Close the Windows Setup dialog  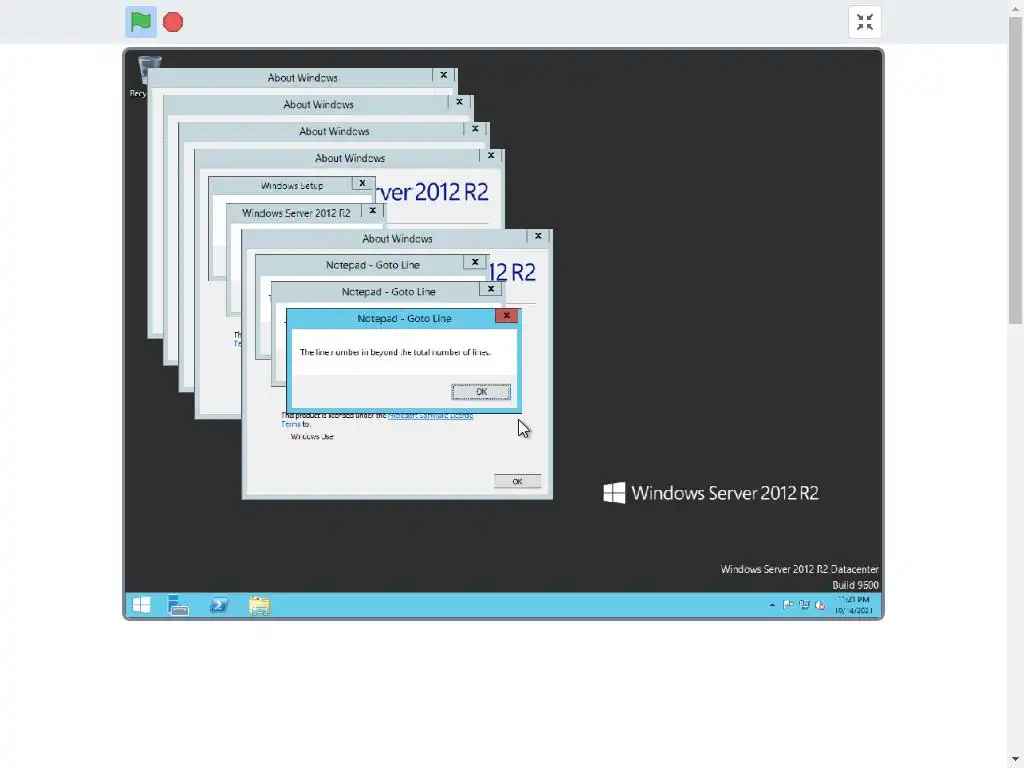pos(362,184)
